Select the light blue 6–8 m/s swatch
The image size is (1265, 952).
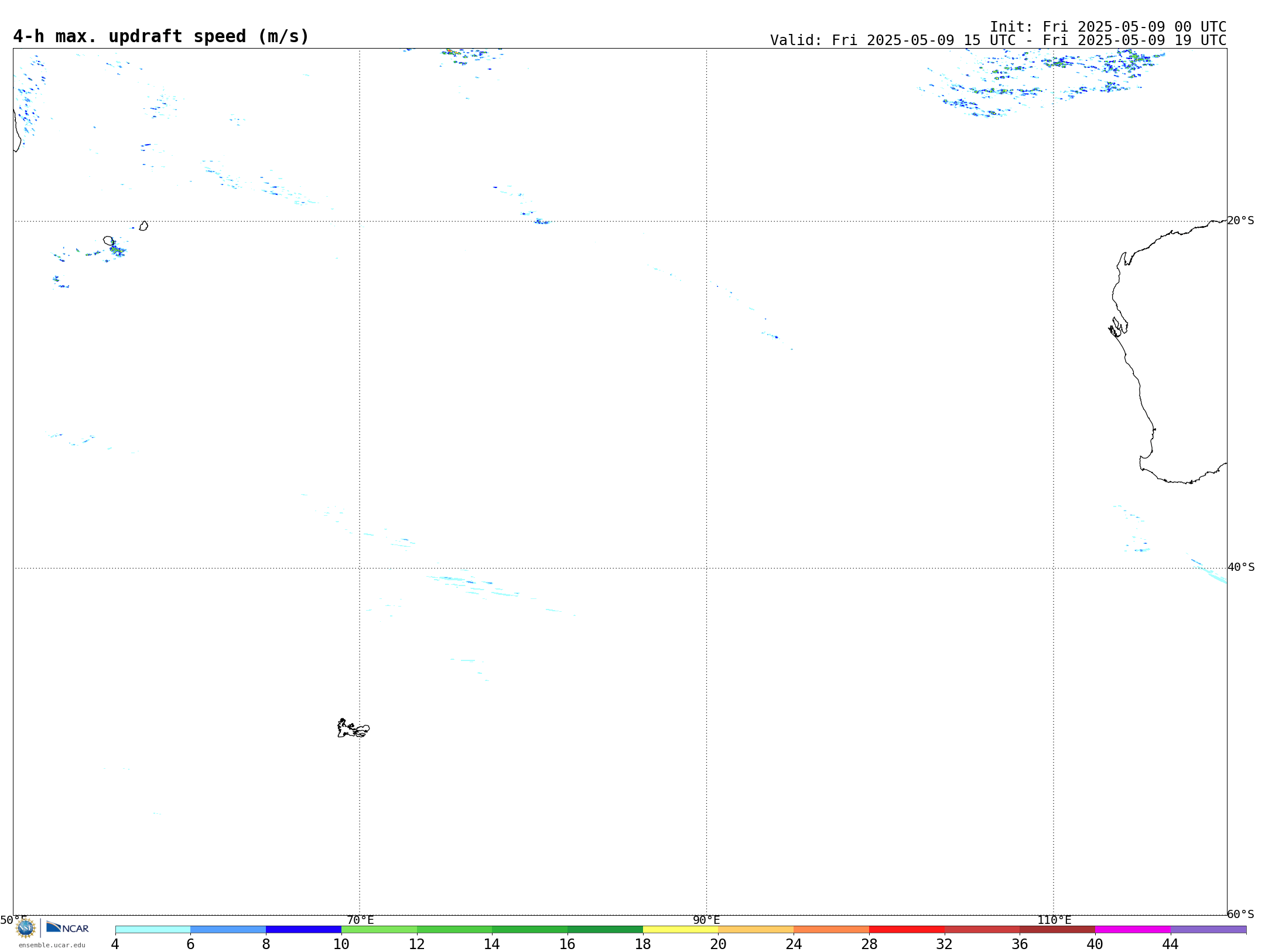coord(228,930)
